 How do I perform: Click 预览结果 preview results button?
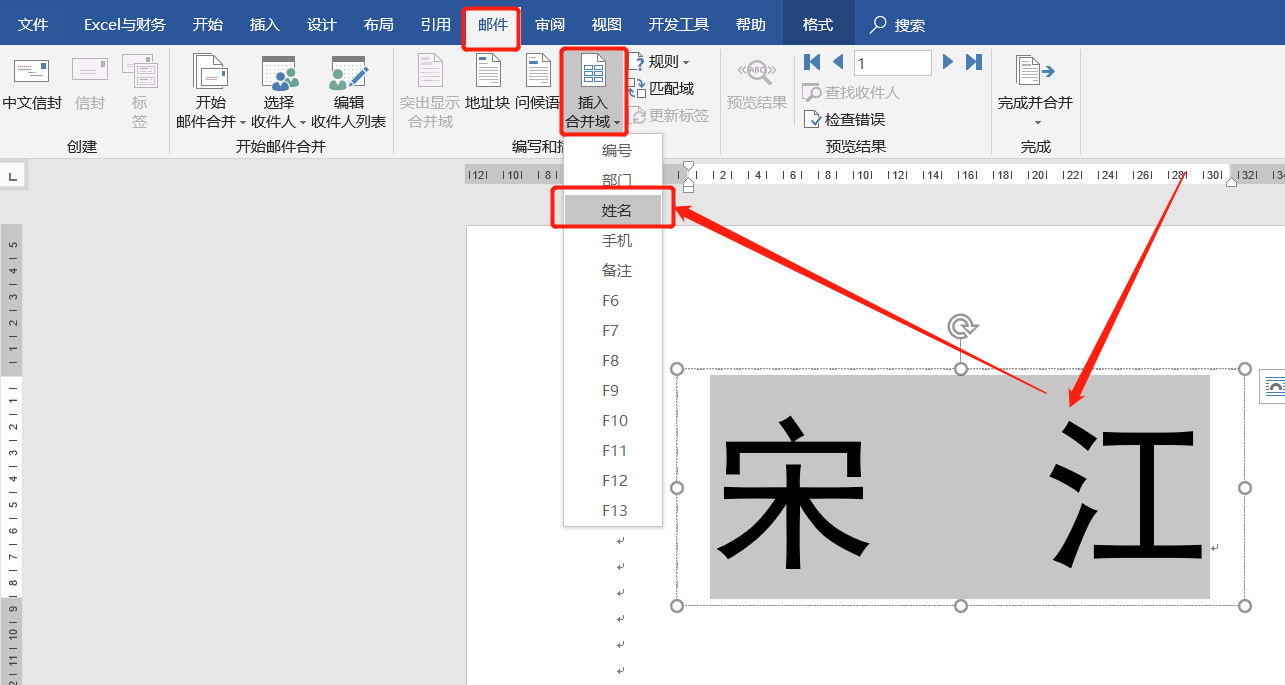[x=756, y=85]
